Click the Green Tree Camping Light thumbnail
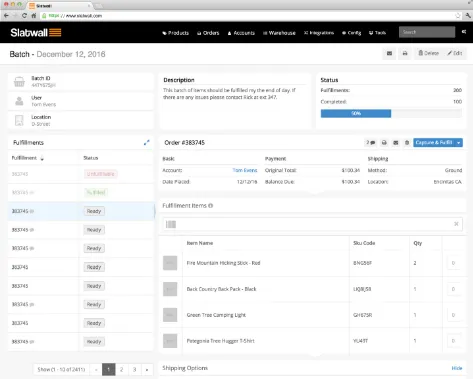Screen dimensions: 473x379 pos(170,315)
